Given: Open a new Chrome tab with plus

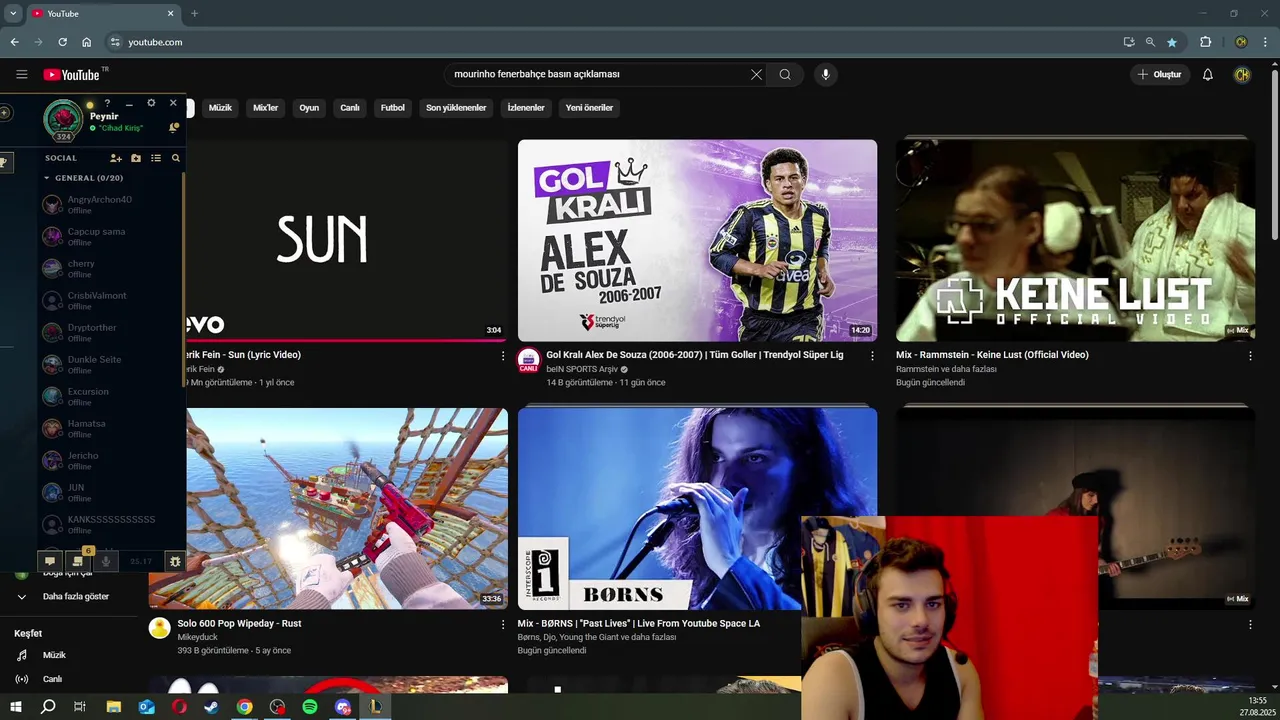Looking at the screenshot, I should click(194, 13).
